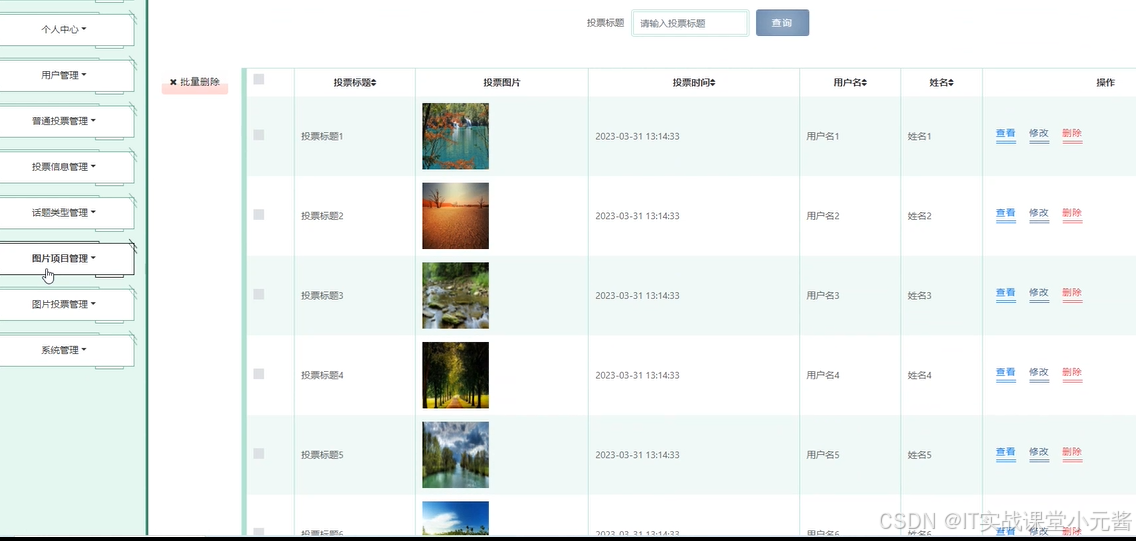Image resolution: width=1136 pixels, height=541 pixels.
Task: Expand the 系统管理 sidebar menu
Action: coord(64,350)
